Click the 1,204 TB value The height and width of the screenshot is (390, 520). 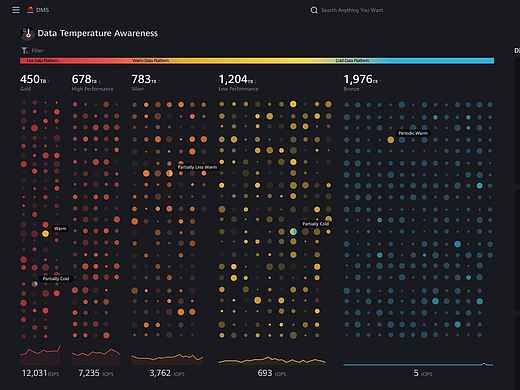(235, 79)
